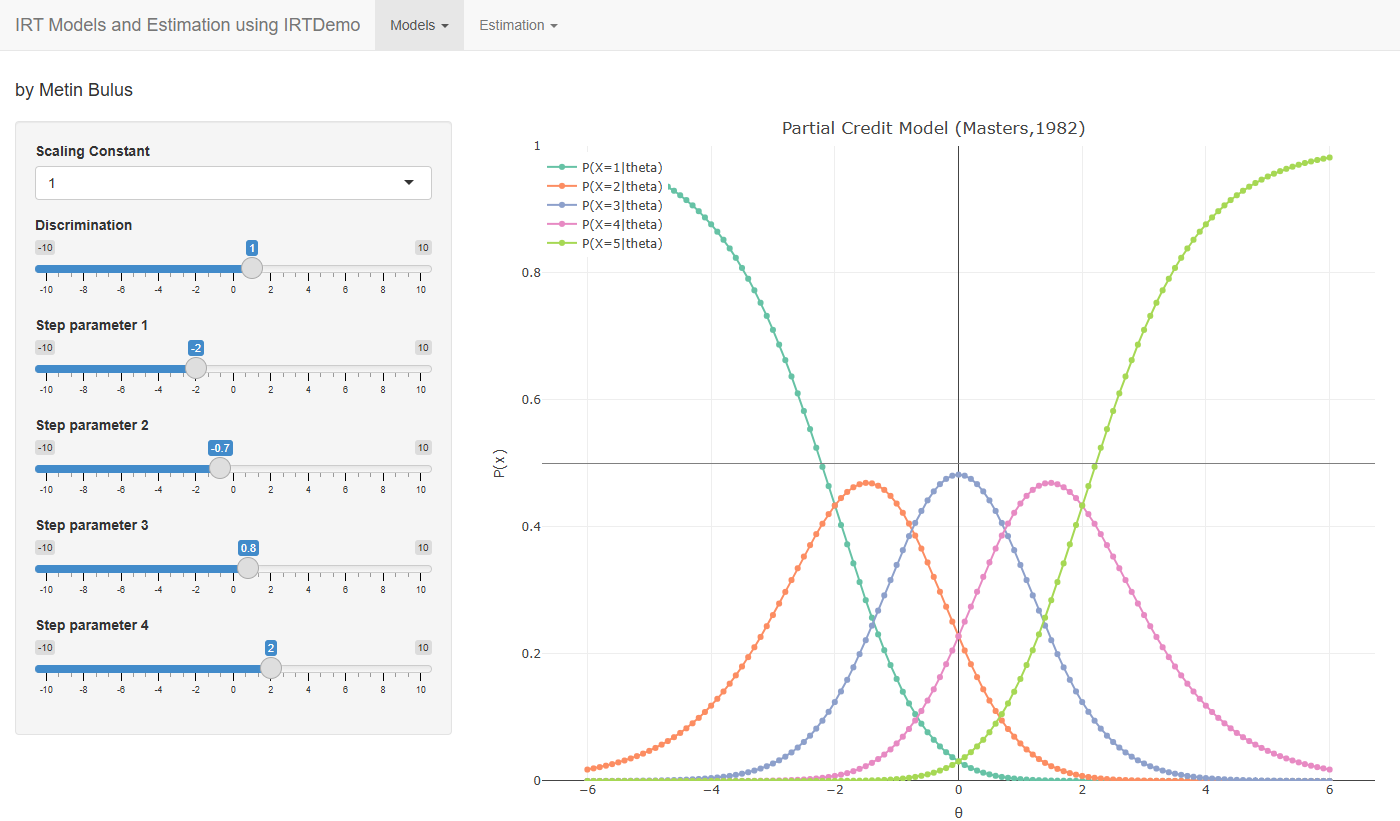Click the peak of the orange P(X=2) curve
1400x821 pixels.
pyautogui.click(x=866, y=482)
